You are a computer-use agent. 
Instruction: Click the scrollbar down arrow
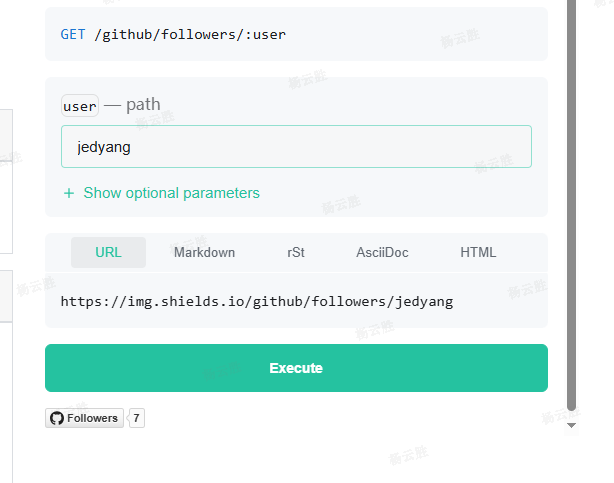click(x=571, y=425)
